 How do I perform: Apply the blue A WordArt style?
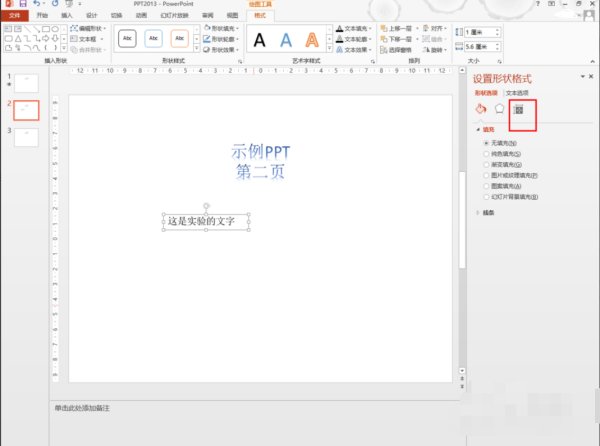pyautogui.click(x=286, y=40)
